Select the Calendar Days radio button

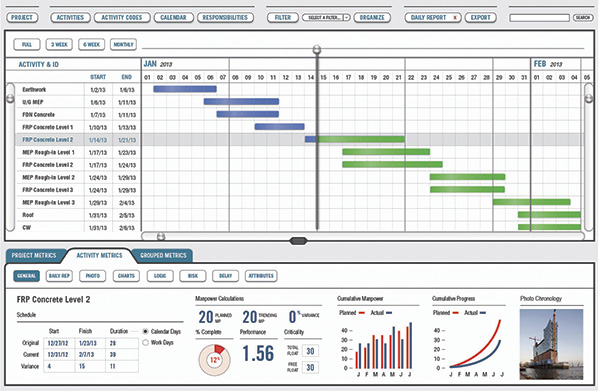(145, 331)
